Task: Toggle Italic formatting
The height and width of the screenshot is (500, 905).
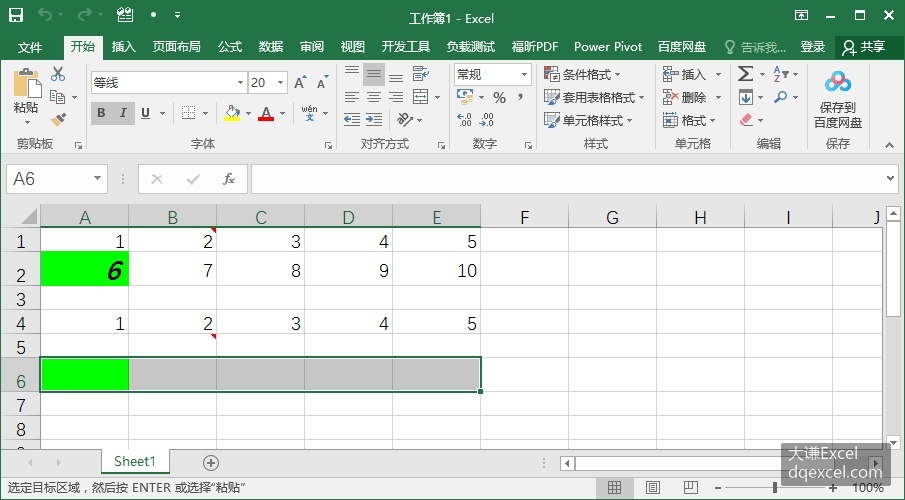Action: [x=123, y=113]
